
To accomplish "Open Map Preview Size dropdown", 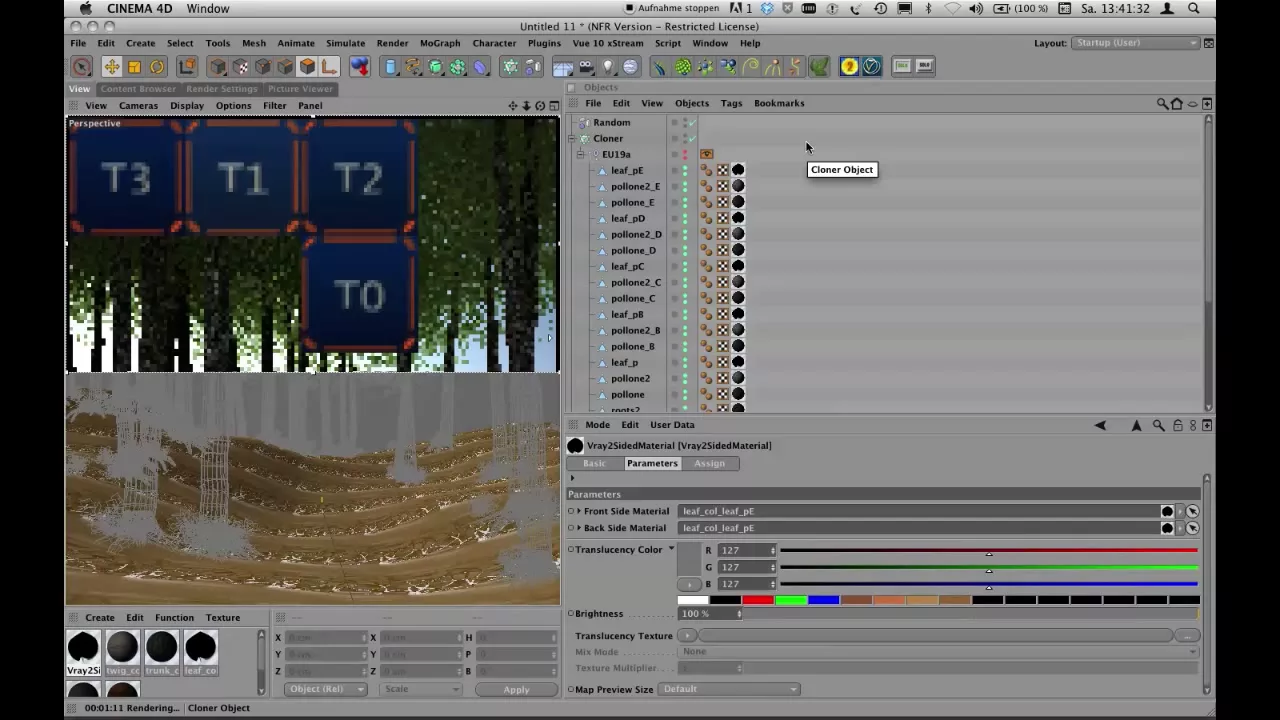I will 729,689.
